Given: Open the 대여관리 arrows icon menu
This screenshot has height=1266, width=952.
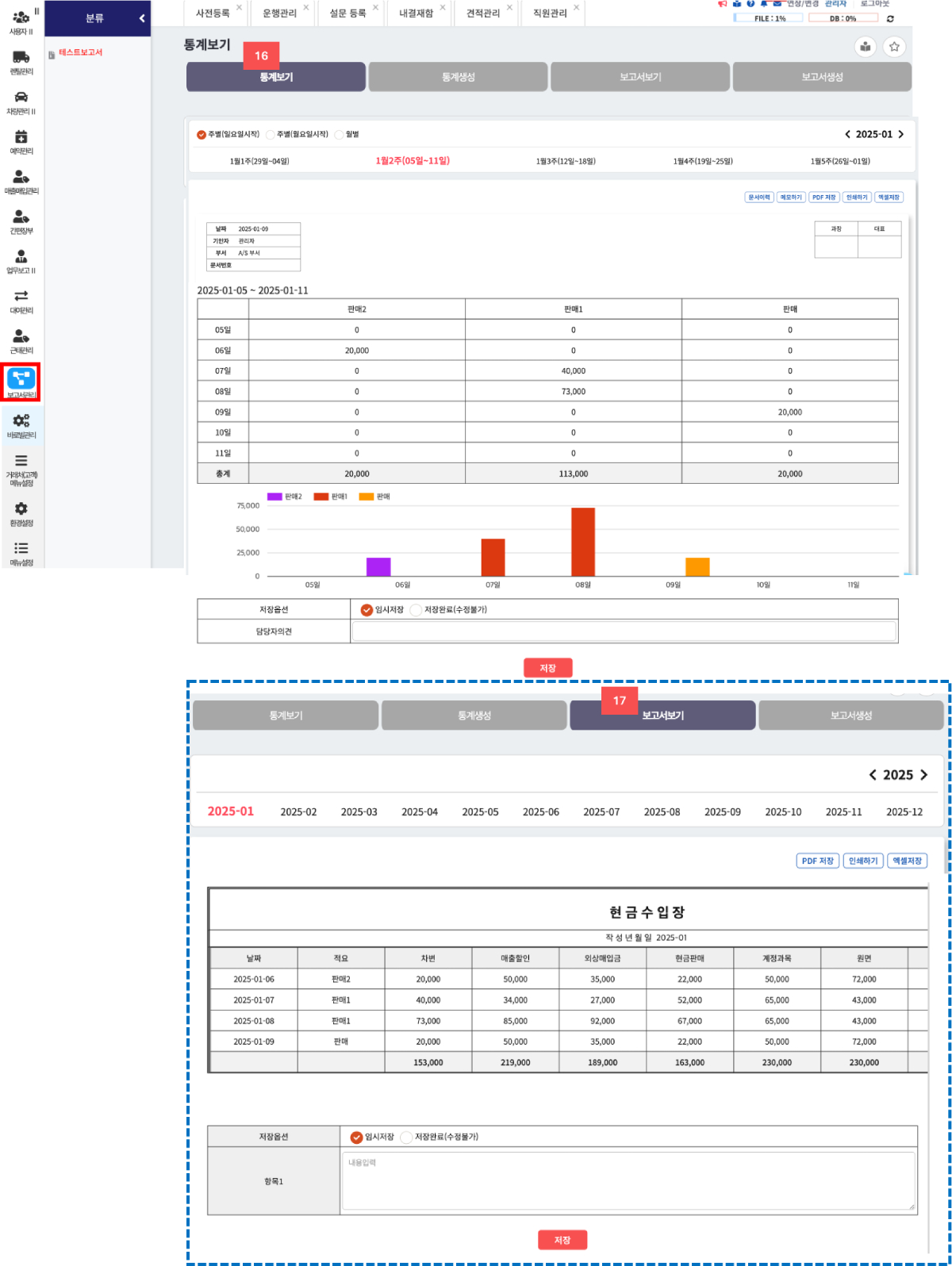Looking at the screenshot, I should click(x=21, y=301).
